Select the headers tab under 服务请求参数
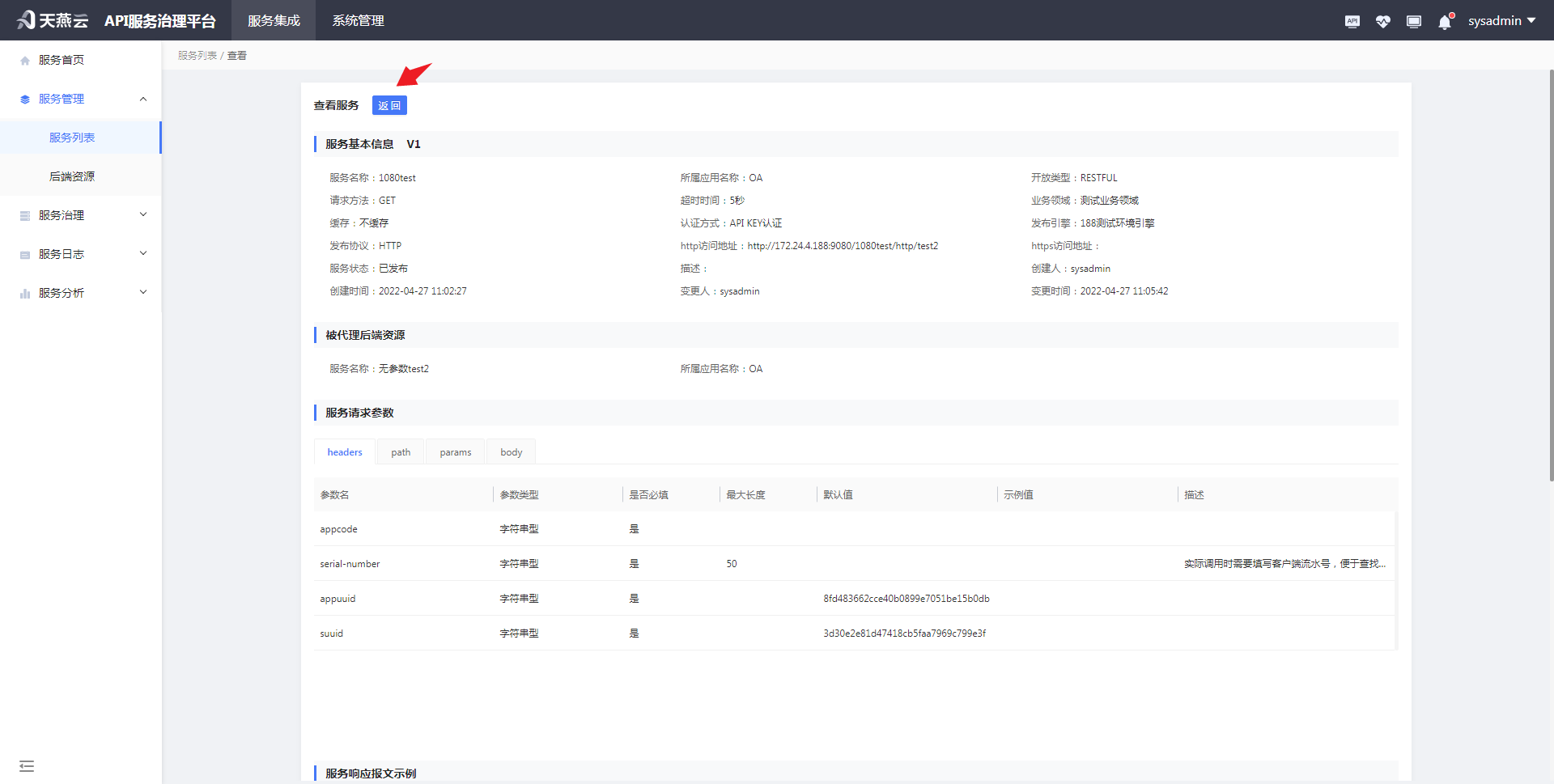The image size is (1554, 784). 344,451
